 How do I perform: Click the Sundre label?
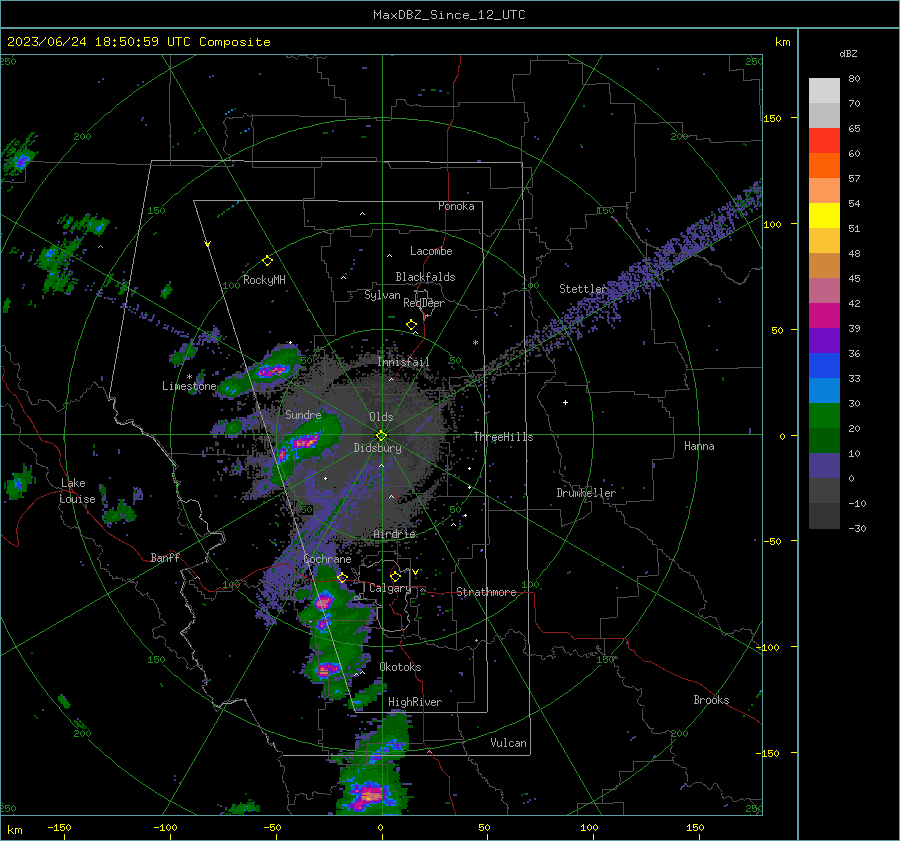click(x=303, y=414)
